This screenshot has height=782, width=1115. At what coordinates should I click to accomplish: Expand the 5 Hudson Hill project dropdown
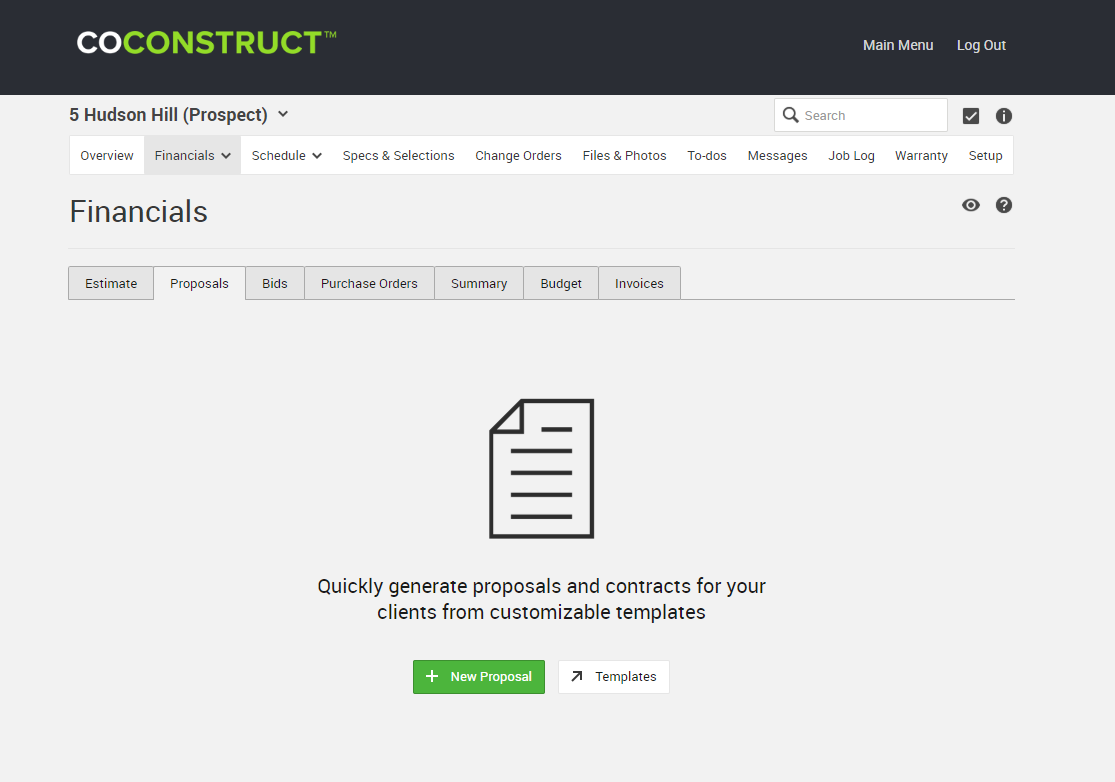click(x=283, y=115)
